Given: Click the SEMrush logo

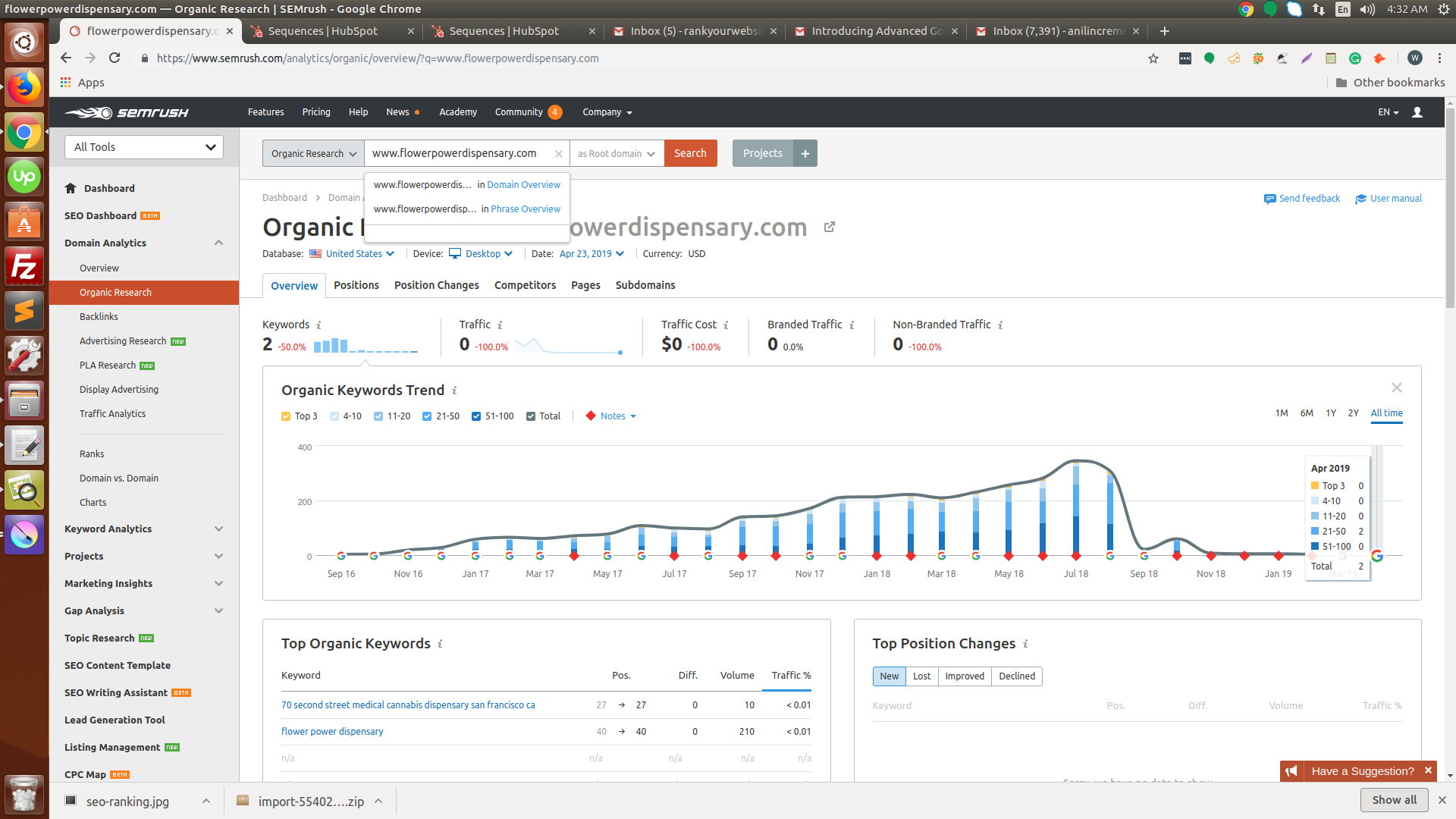Looking at the screenshot, I should (127, 112).
